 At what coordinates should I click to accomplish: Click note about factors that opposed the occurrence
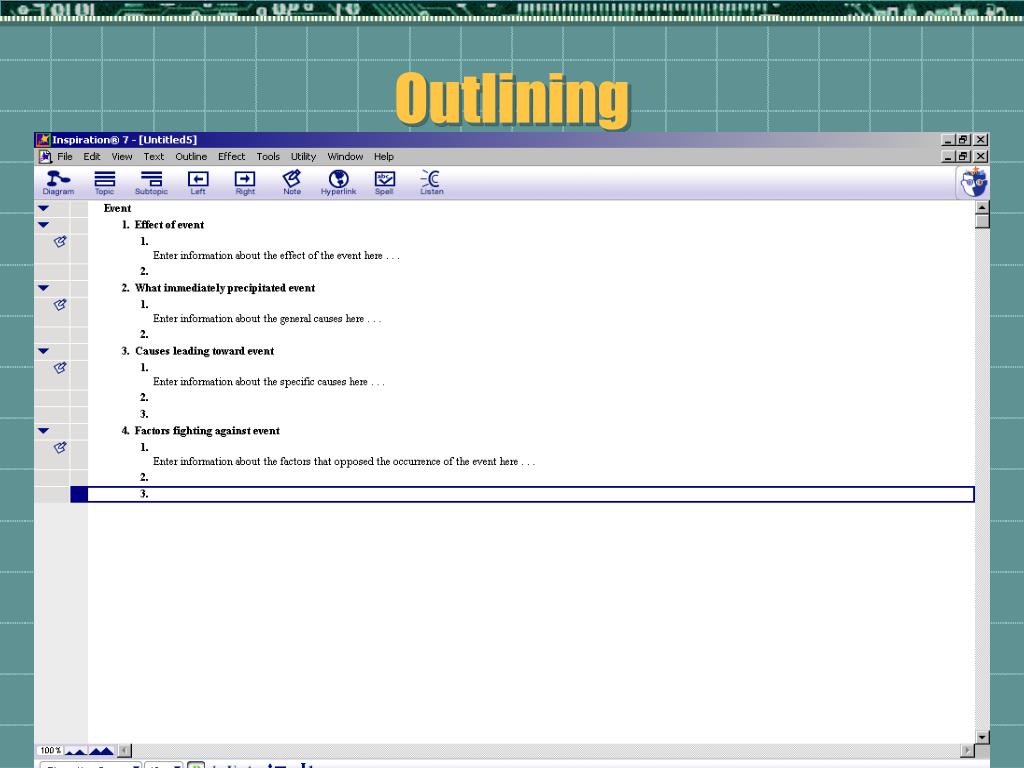click(x=344, y=462)
